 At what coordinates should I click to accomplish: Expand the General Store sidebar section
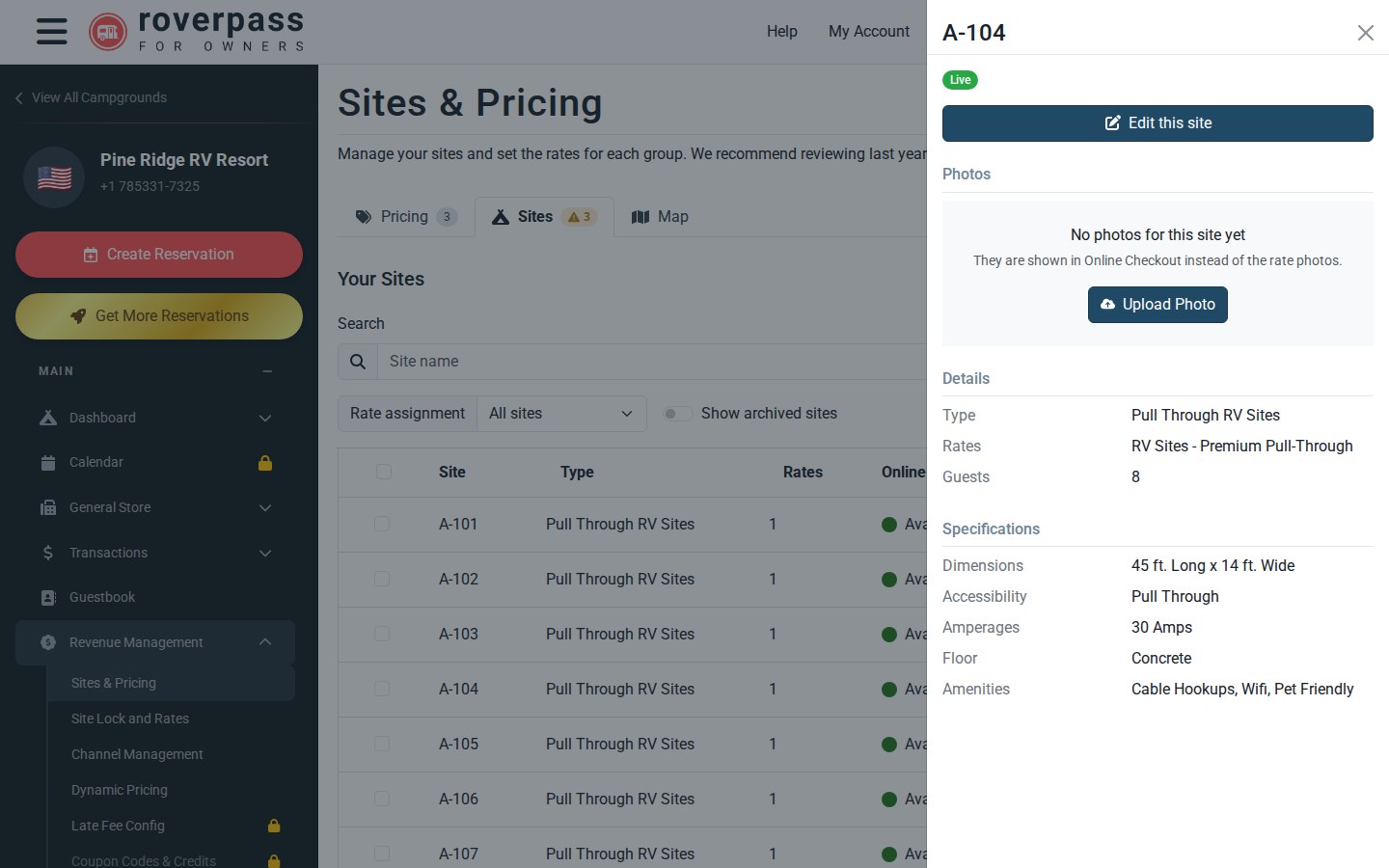(265, 507)
